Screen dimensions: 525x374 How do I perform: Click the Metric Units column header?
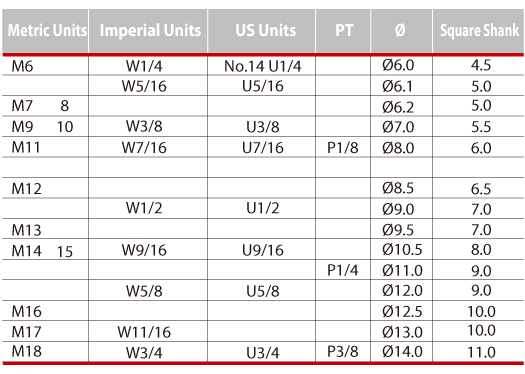47,30
